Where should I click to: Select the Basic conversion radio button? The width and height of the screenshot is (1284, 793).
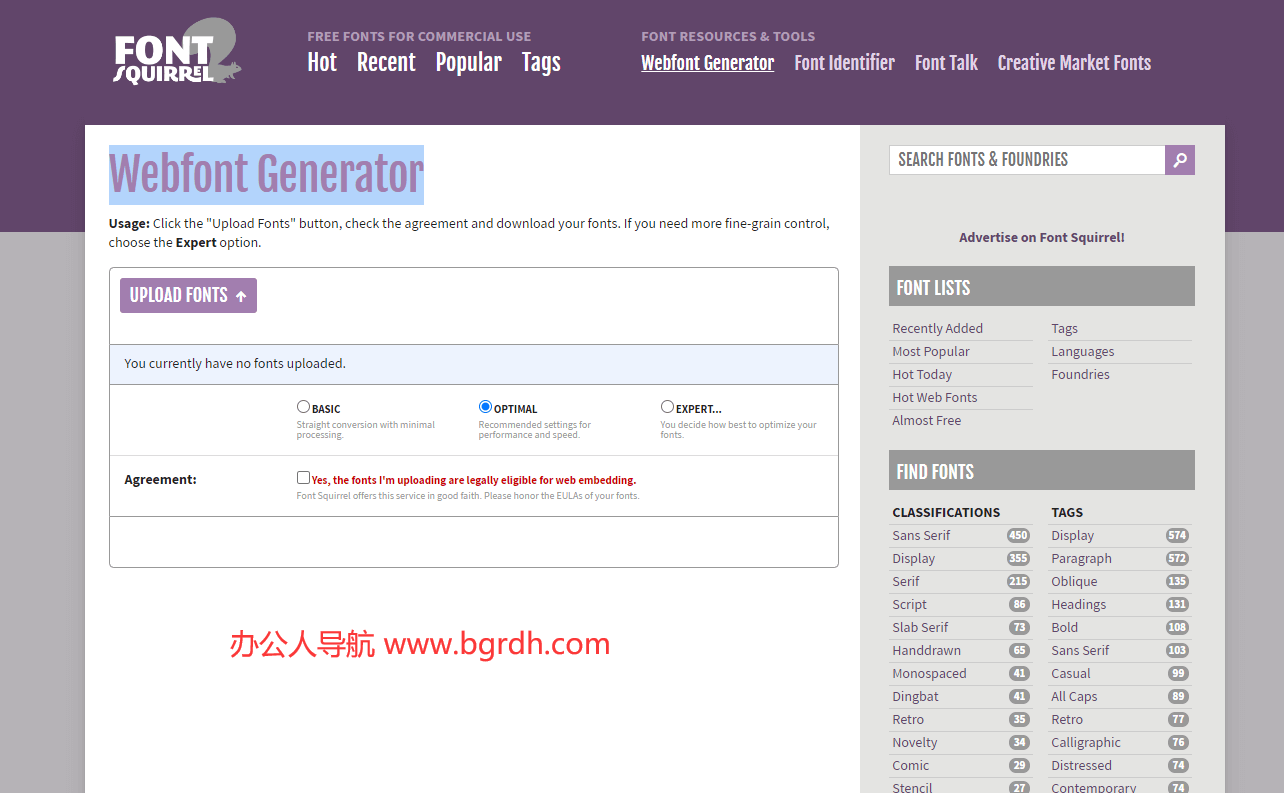pyautogui.click(x=303, y=407)
